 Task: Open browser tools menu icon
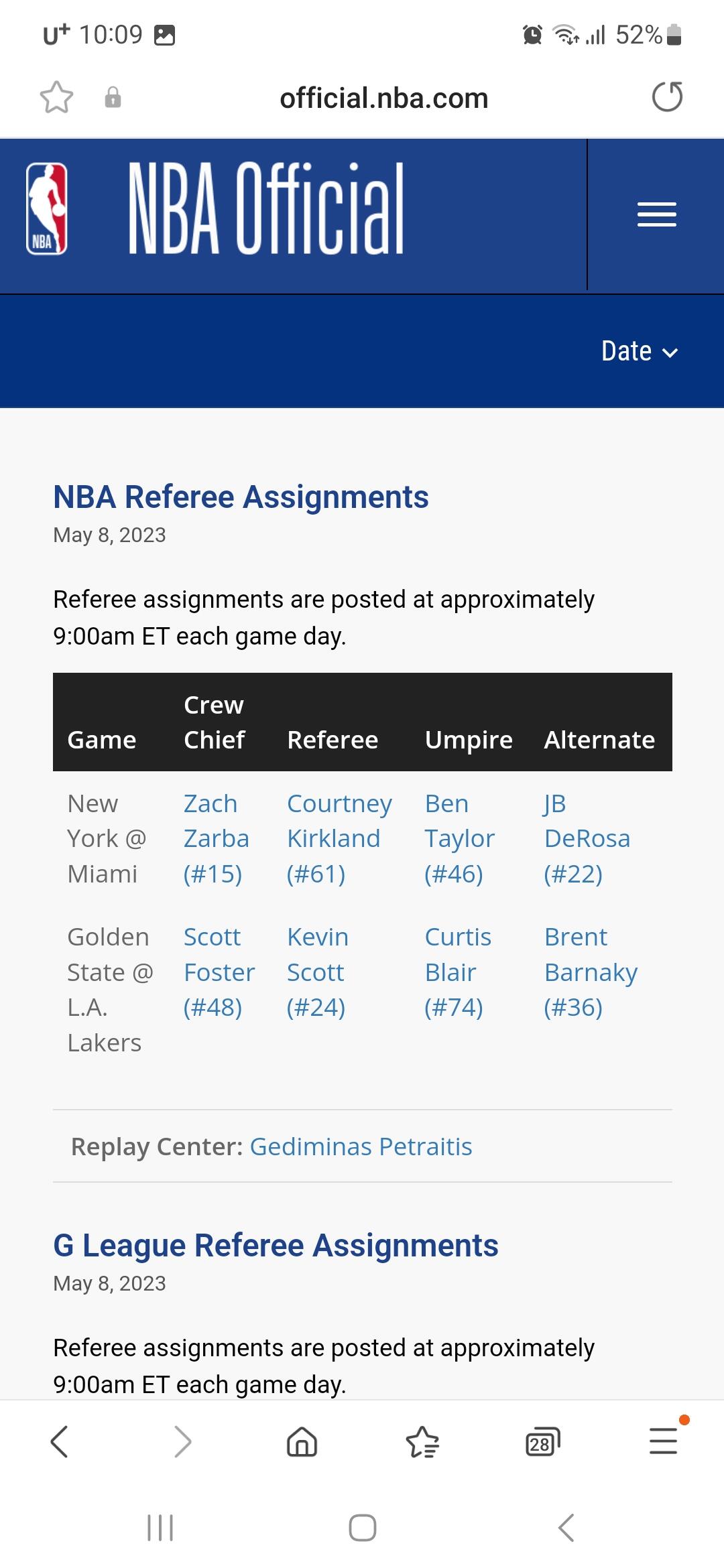[x=663, y=1441]
